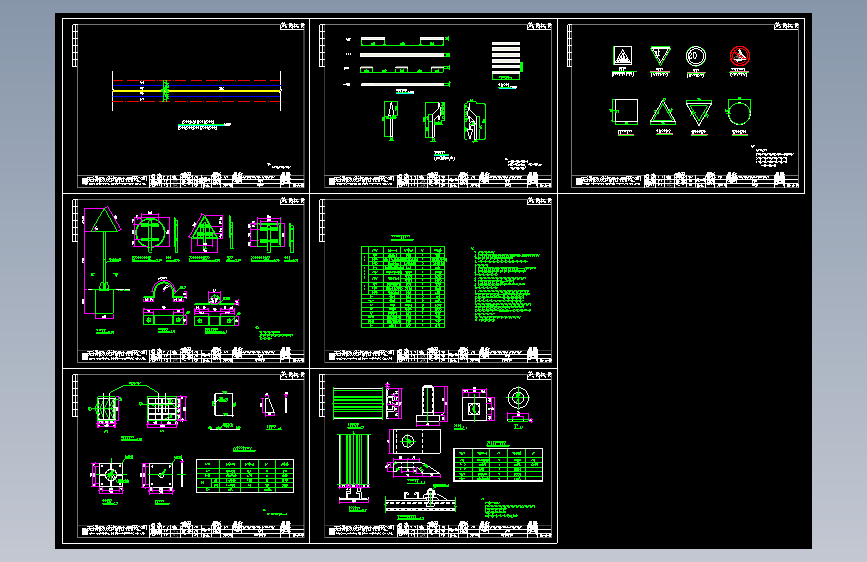The width and height of the screenshot is (867, 562).
Task: Select the arched clamp bracket detail
Action: (x=164, y=291)
